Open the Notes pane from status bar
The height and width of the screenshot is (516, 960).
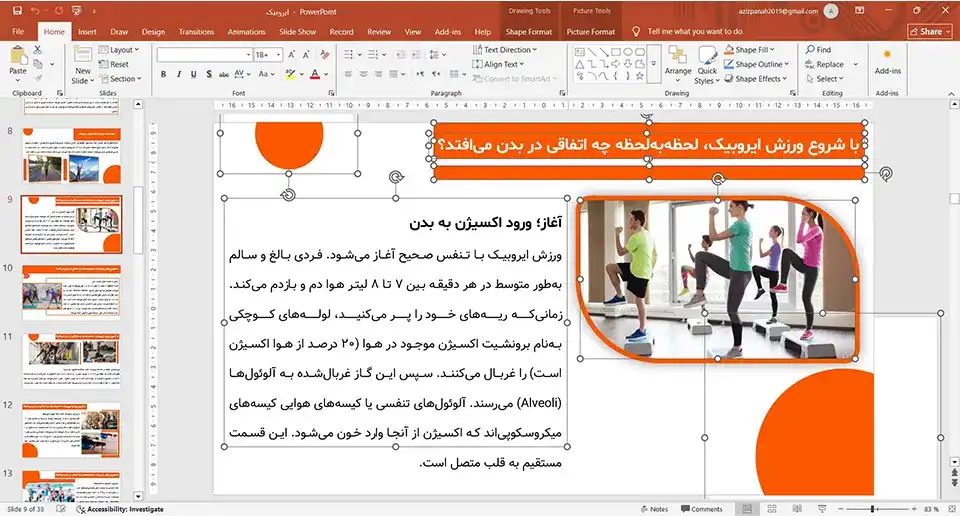coord(654,509)
